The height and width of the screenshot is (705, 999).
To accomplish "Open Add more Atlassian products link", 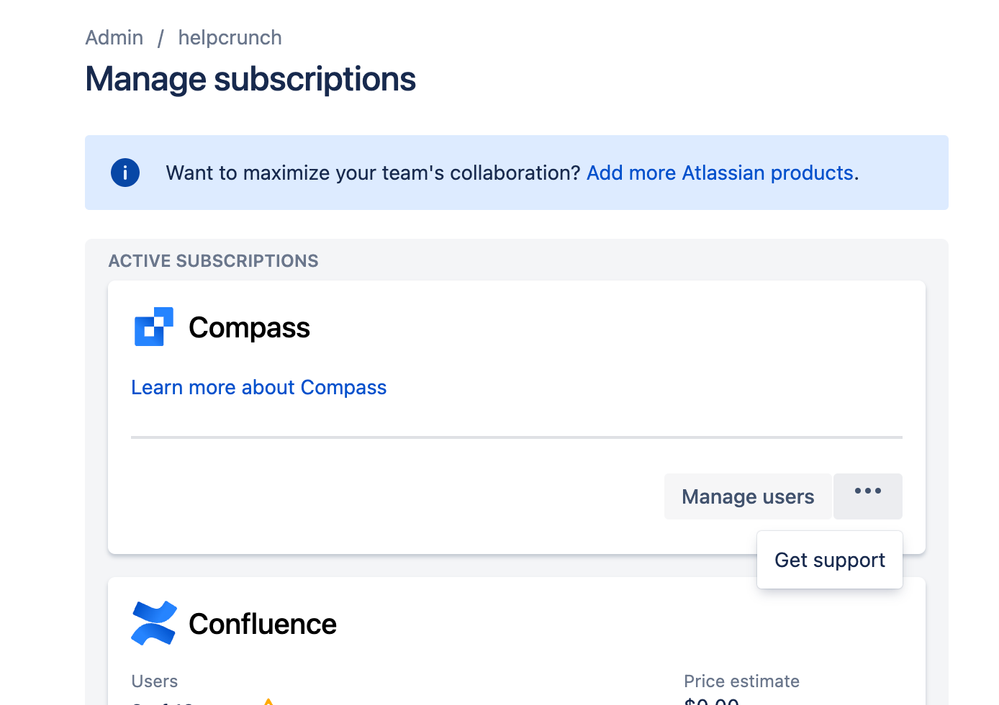I will click(719, 173).
